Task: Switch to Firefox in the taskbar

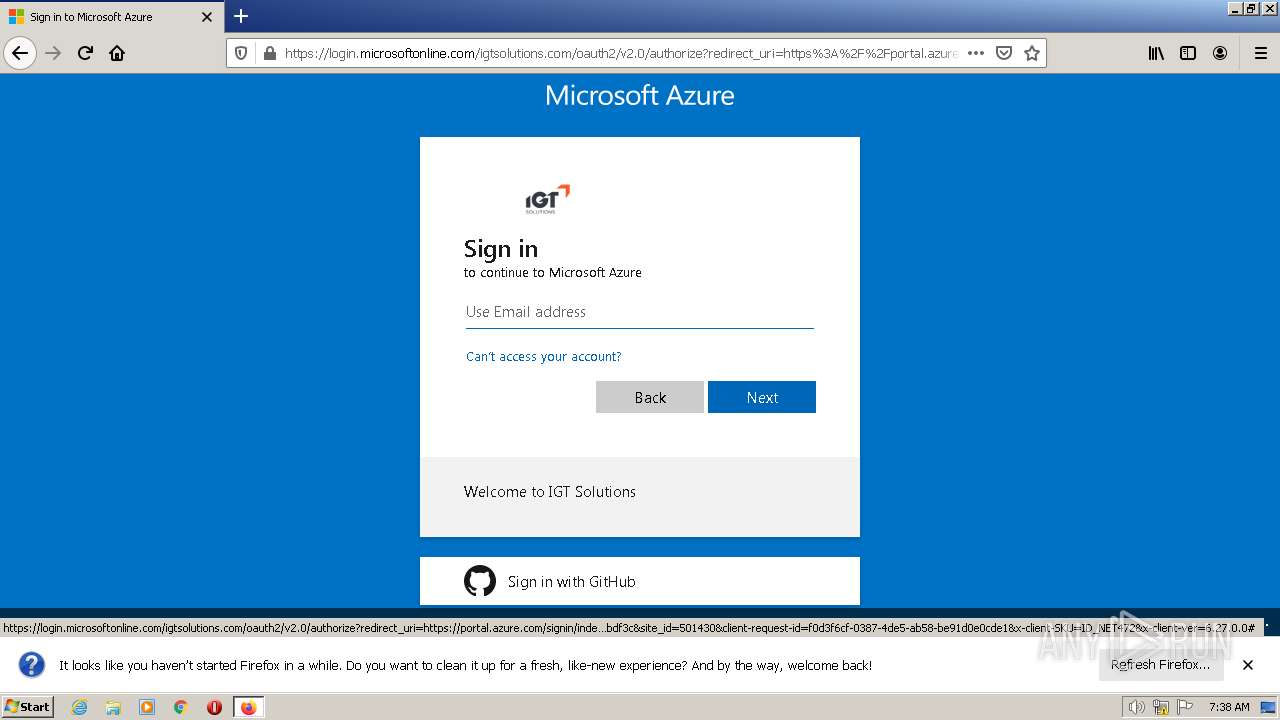Action: pos(248,707)
